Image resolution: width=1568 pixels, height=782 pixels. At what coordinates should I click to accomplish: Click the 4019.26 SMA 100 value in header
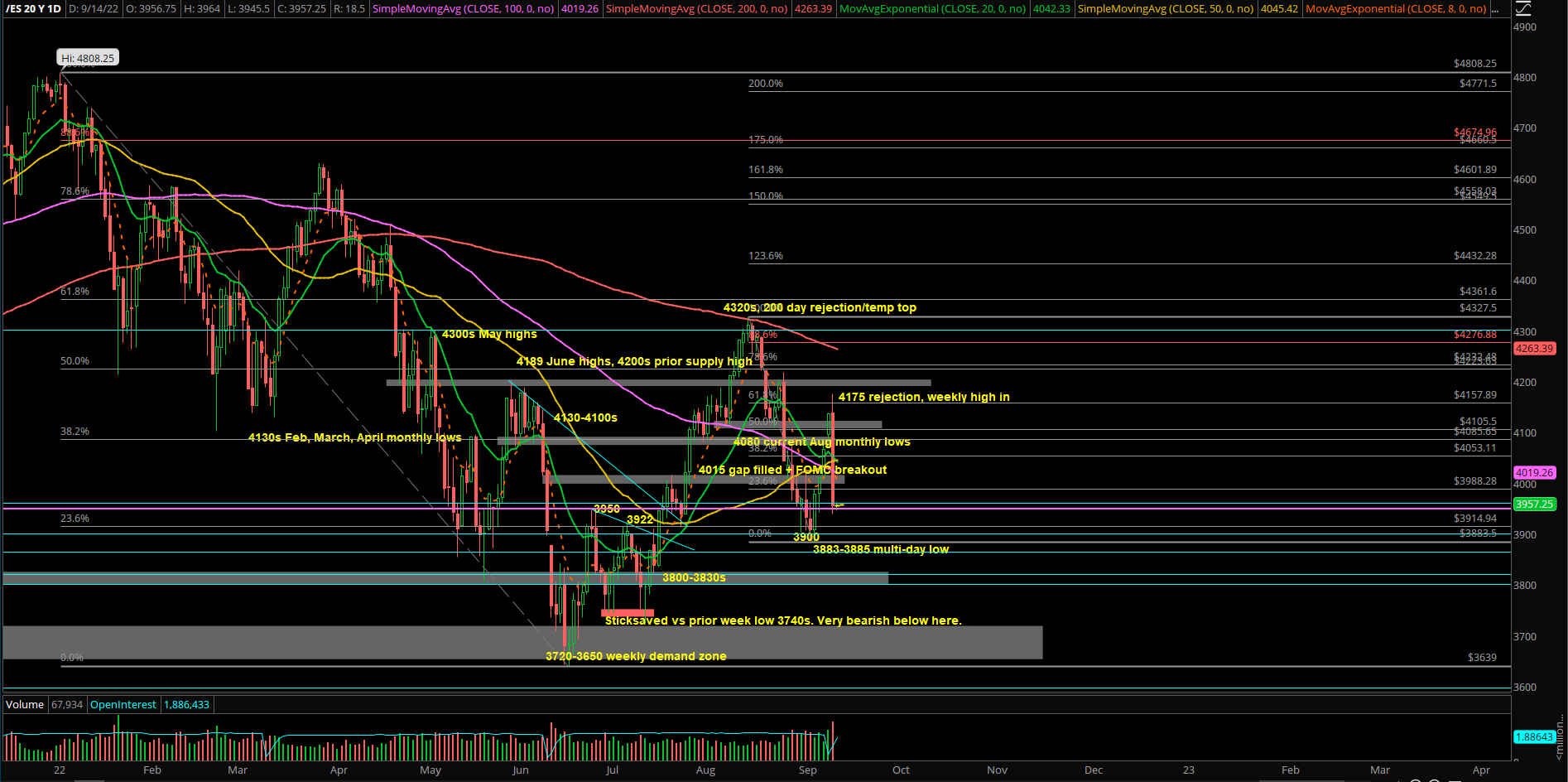580,9
